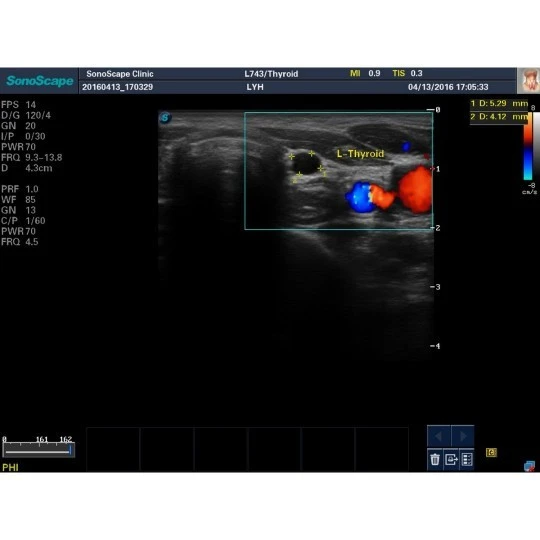
Task: Select the first empty thumbnail slot
Action: [113, 449]
